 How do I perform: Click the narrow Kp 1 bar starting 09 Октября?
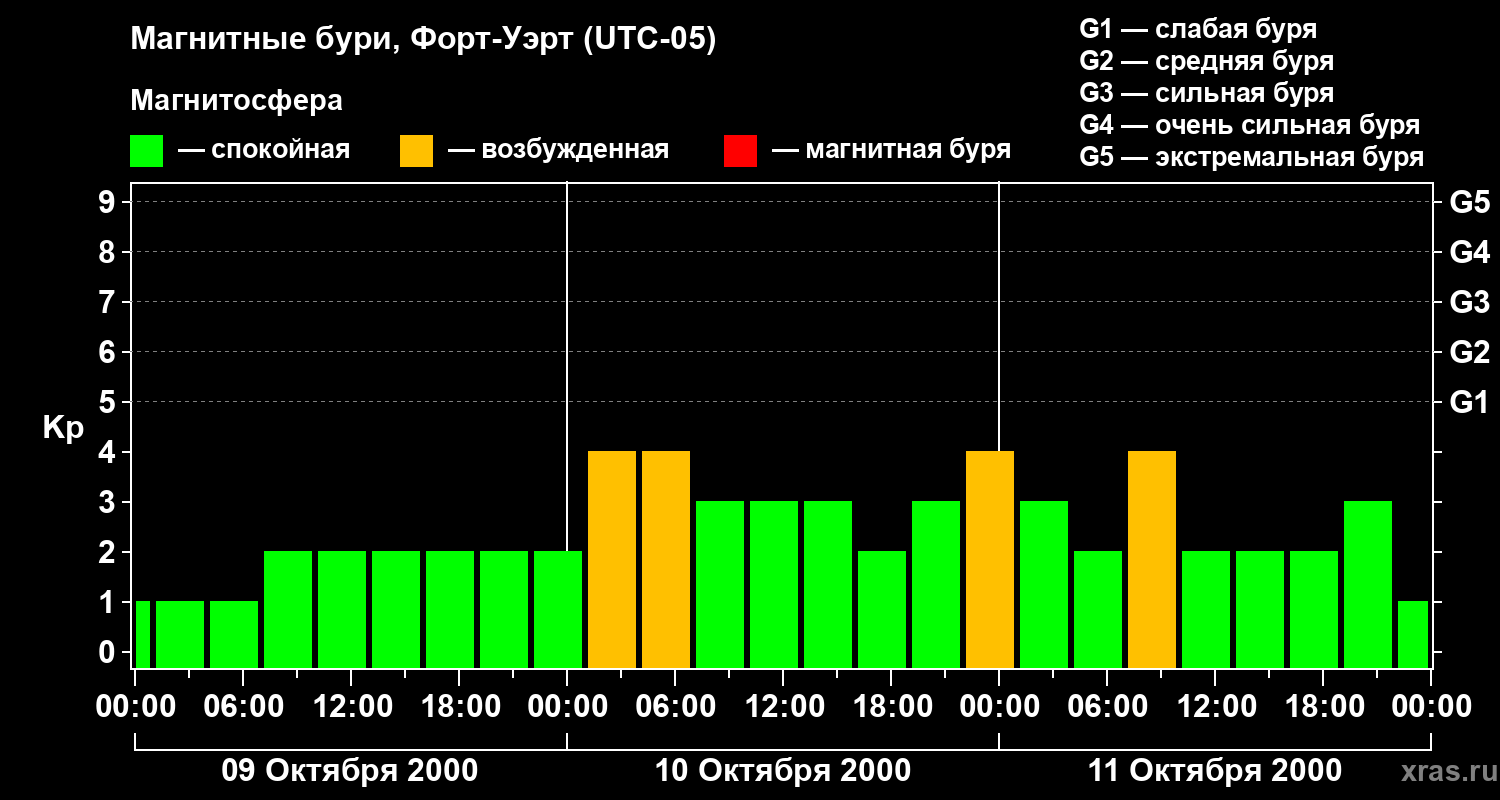pos(142,635)
